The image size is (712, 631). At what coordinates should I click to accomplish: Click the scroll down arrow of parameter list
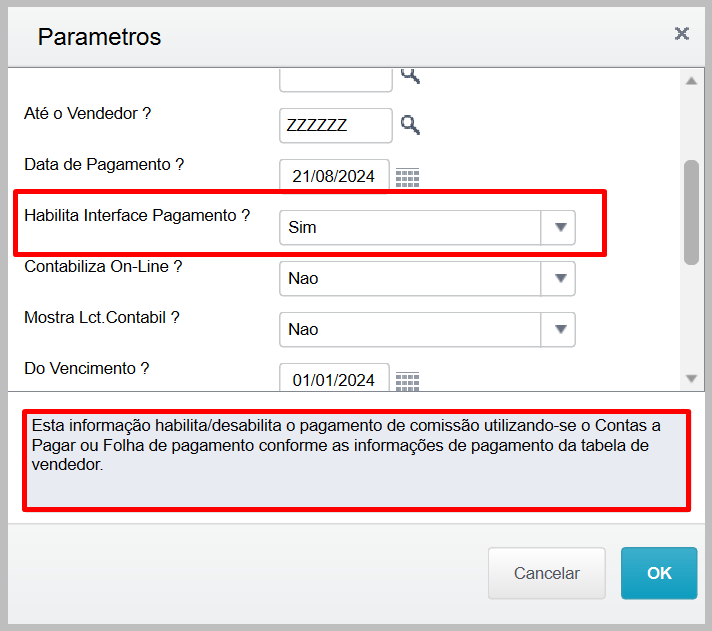tap(691, 379)
